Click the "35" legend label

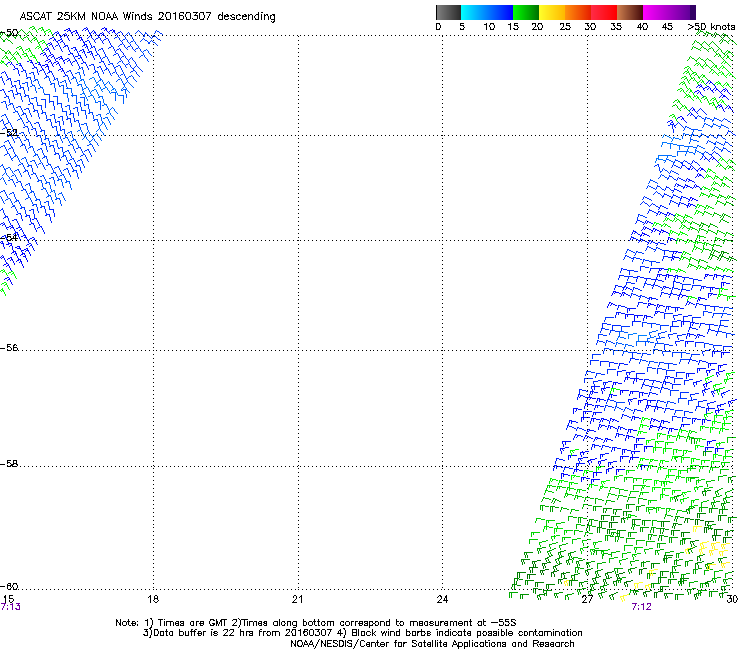(616, 27)
